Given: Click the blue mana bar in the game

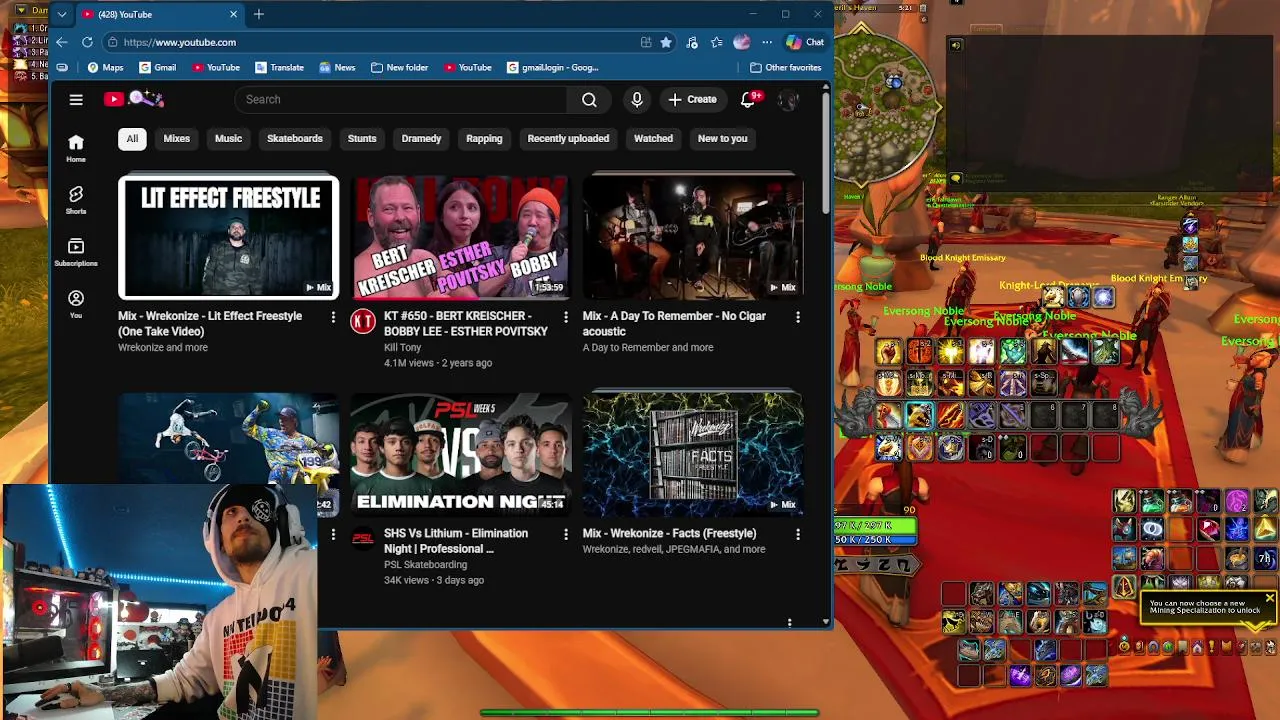Looking at the screenshot, I should (875, 539).
